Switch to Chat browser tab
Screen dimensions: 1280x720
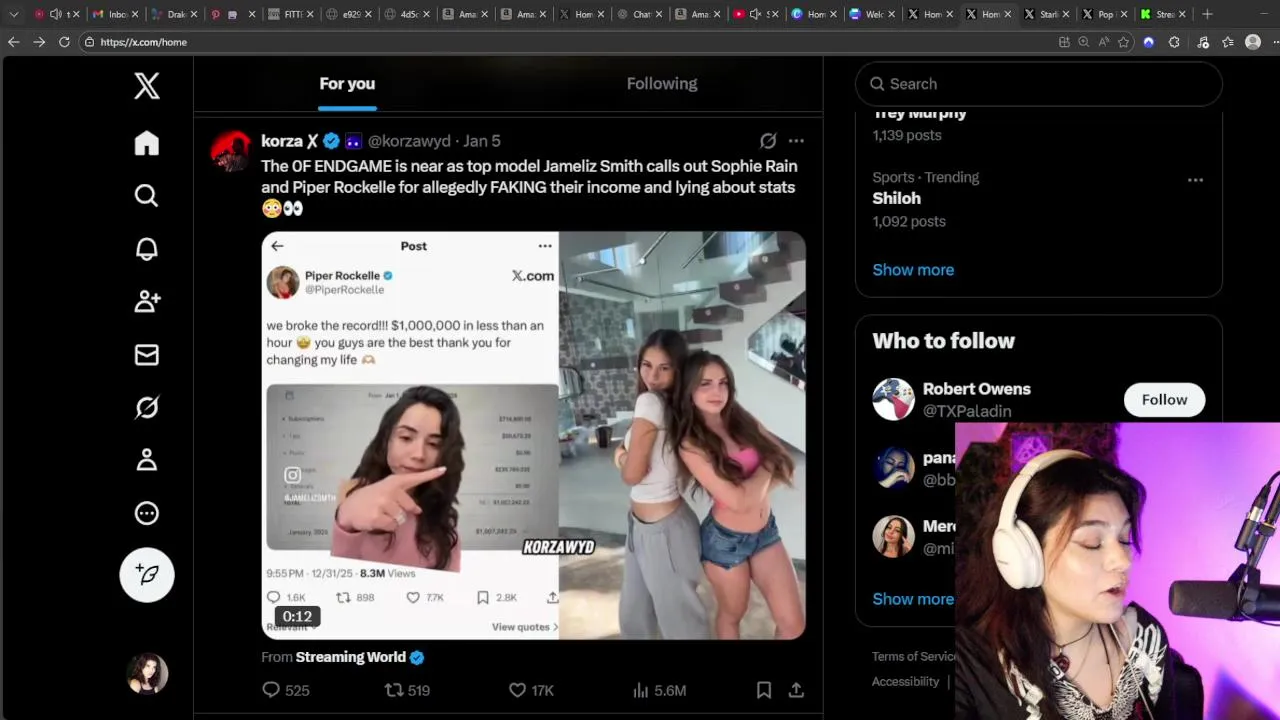pos(637,14)
